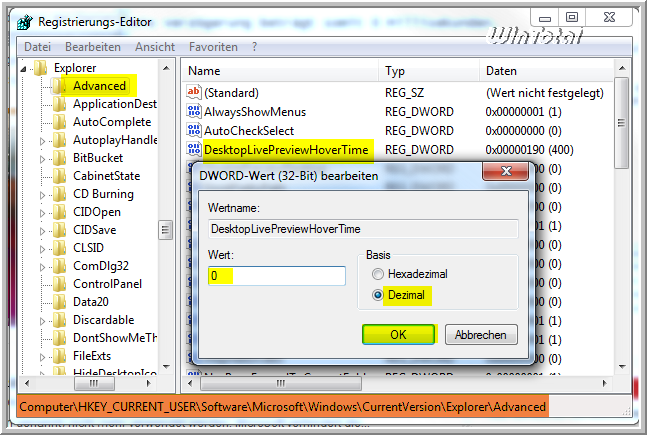Click tree pane horizontal scroll right arrow

coord(149,383)
